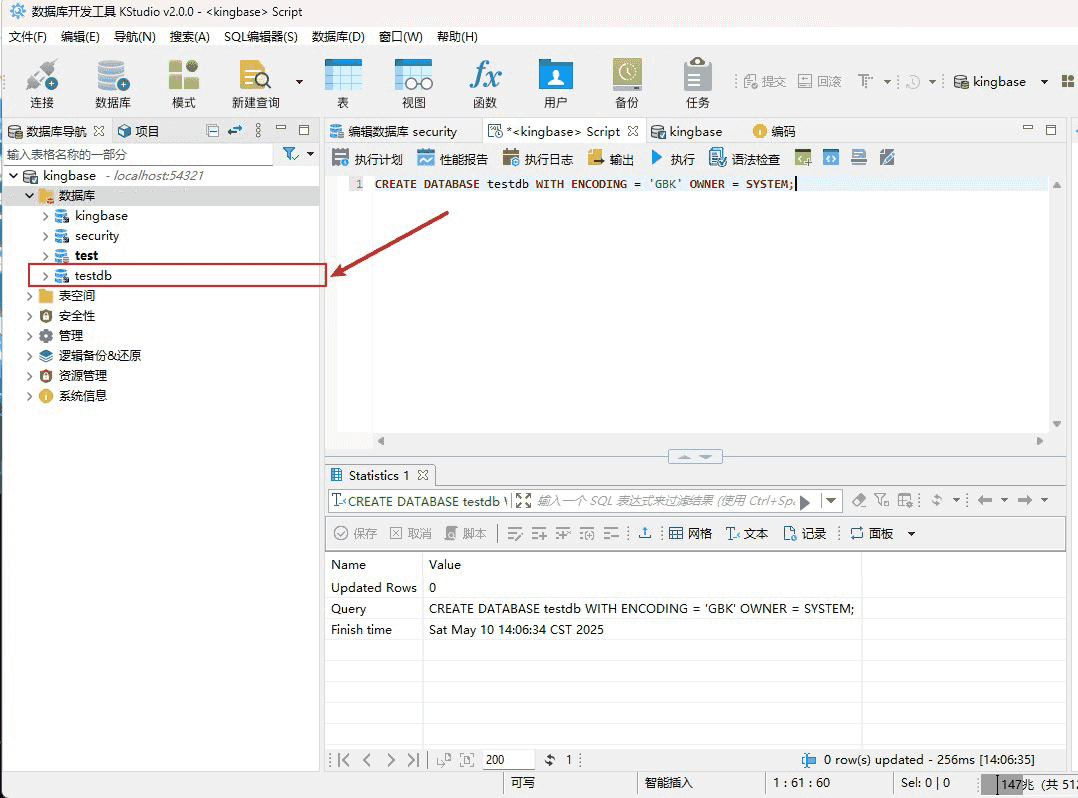Image resolution: width=1078 pixels, height=798 pixels.
Task: Click the 147兆 memory usage indicator
Action: click(x=1029, y=784)
